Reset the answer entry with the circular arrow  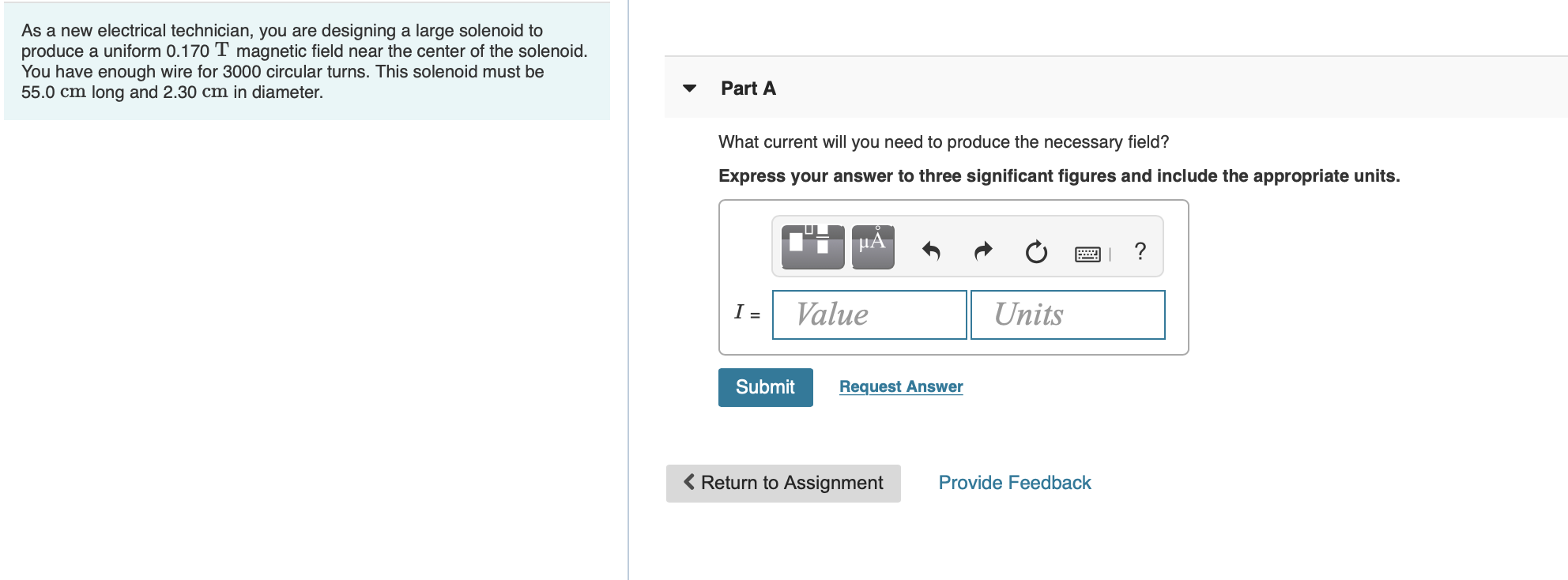[1035, 250]
